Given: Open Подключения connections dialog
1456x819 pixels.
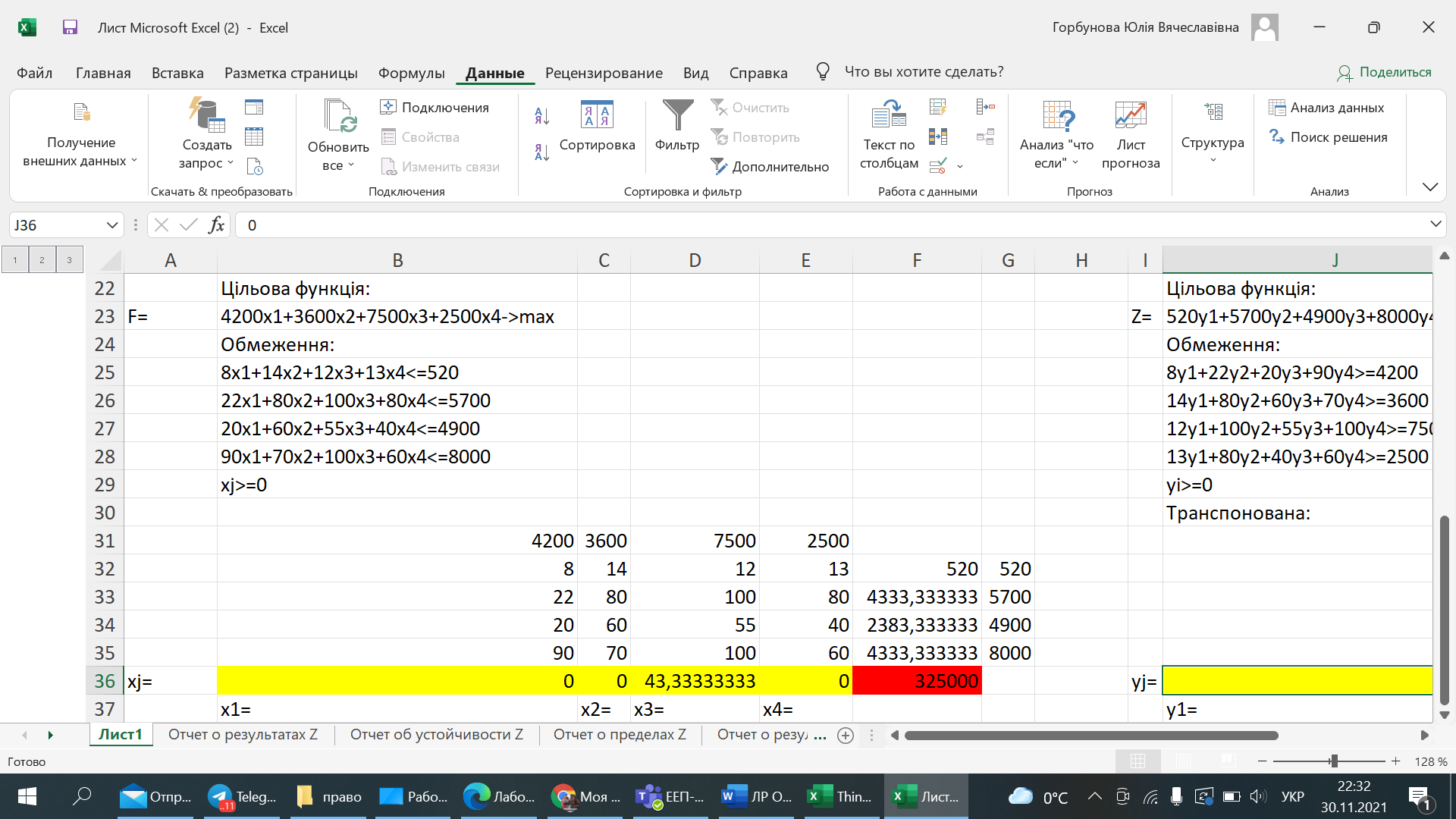Looking at the screenshot, I should [x=435, y=107].
